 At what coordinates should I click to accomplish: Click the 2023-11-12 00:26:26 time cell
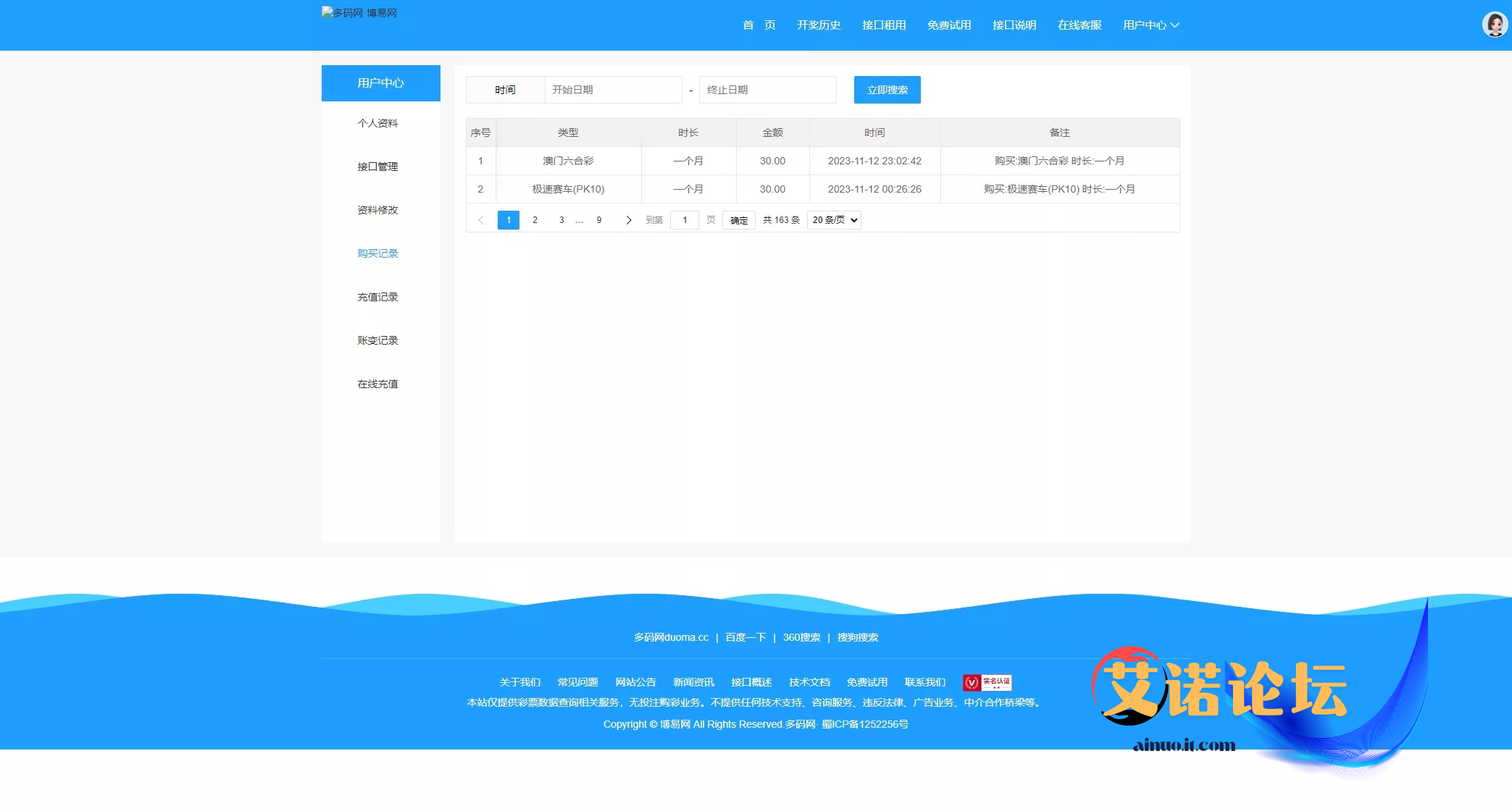874,189
